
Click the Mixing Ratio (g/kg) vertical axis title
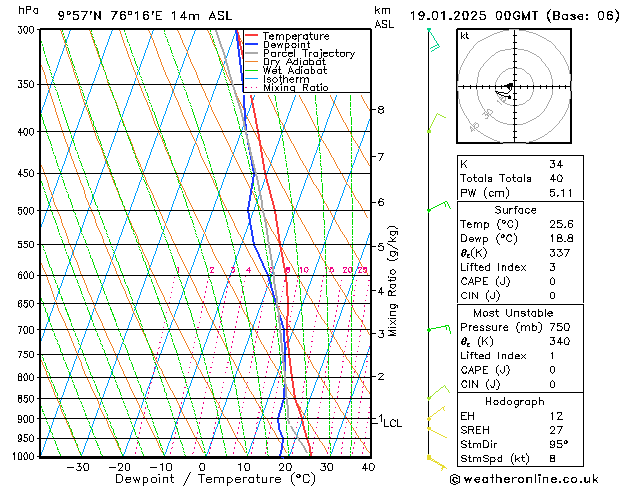392,281
